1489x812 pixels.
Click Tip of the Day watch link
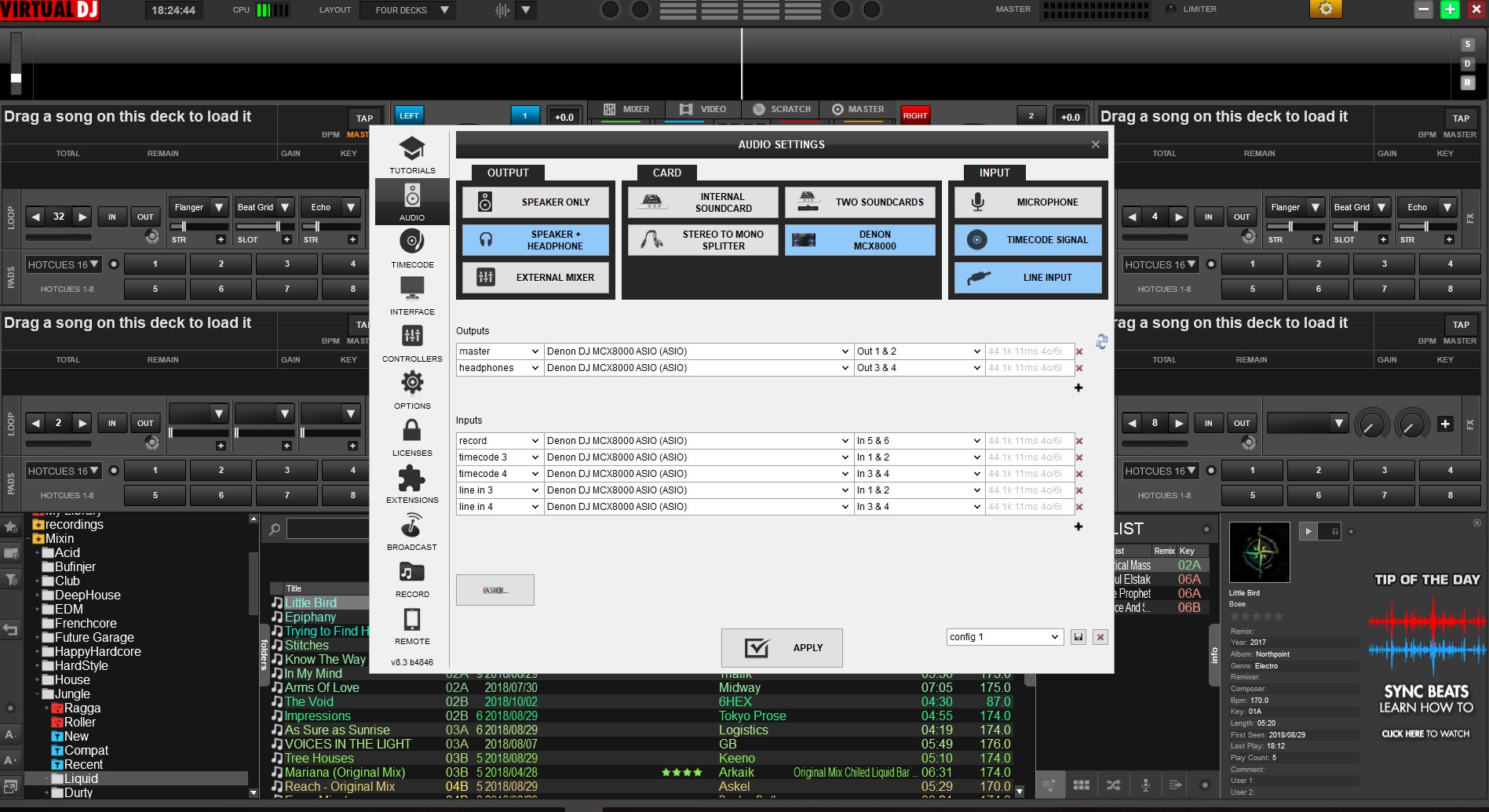click(1425, 734)
